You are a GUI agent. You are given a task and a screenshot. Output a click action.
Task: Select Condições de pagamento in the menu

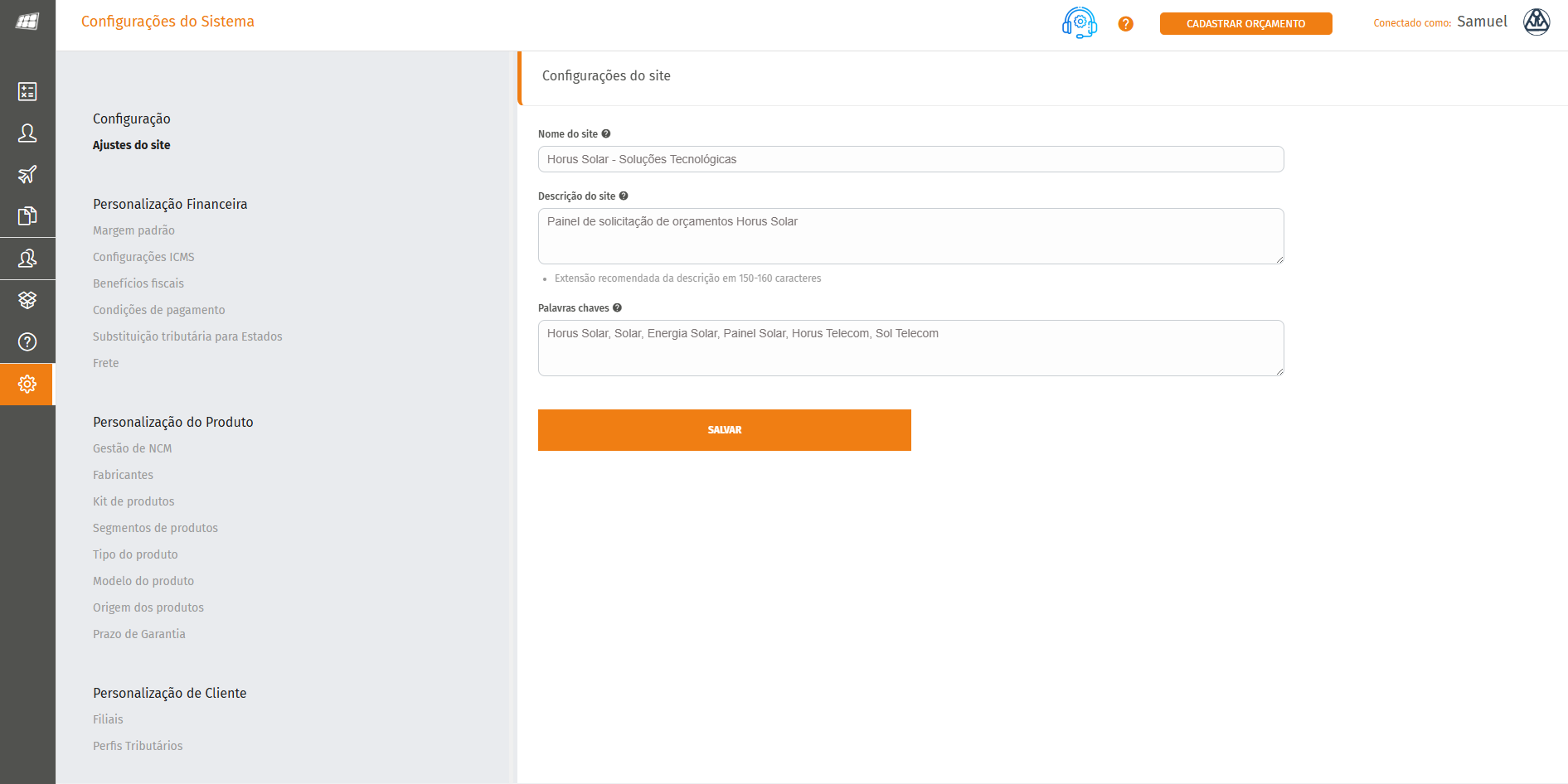pos(158,310)
